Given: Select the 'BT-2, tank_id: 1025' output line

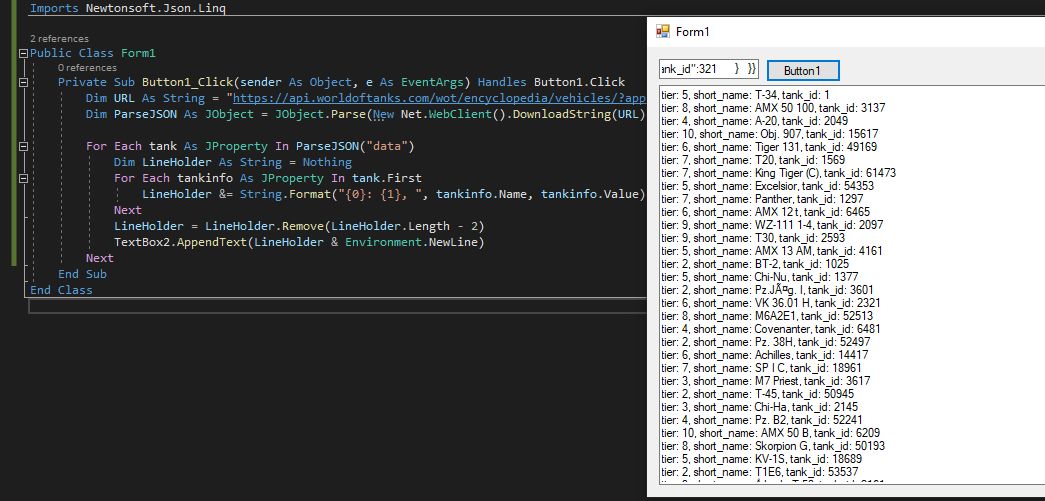Looking at the screenshot, I should 755,264.
